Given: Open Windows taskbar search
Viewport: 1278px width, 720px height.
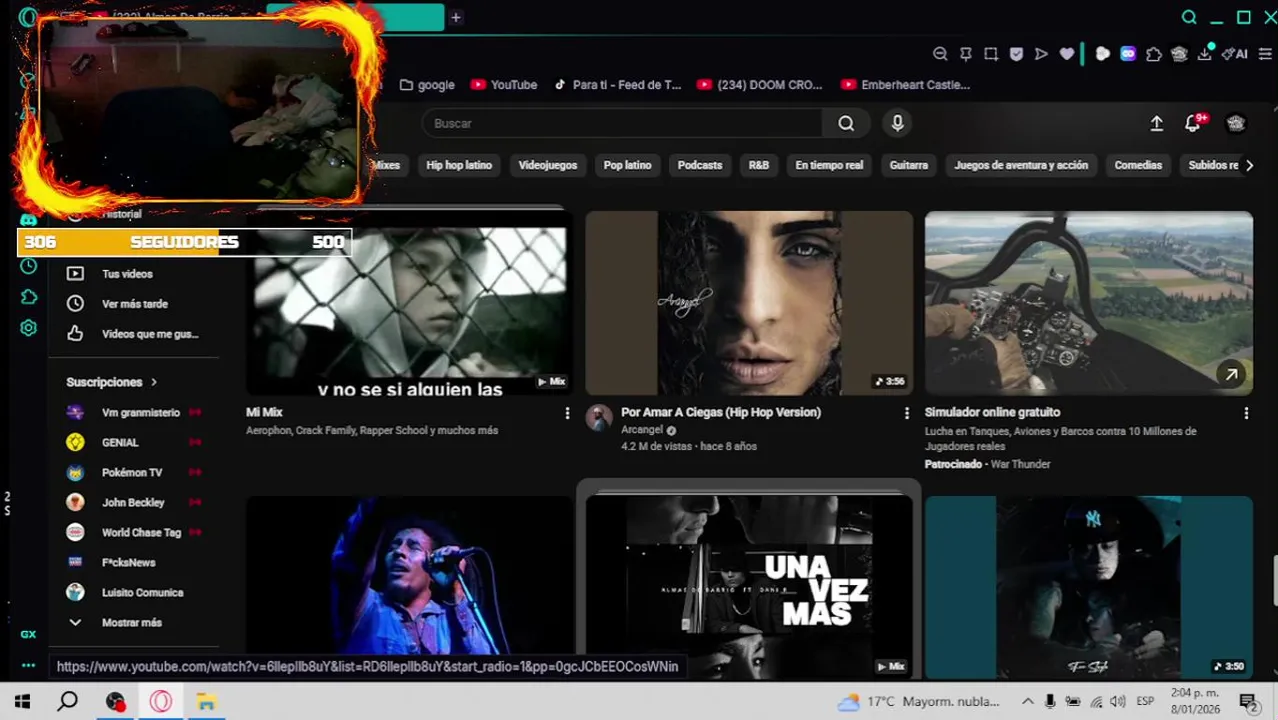Looking at the screenshot, I should pos(67,702).
